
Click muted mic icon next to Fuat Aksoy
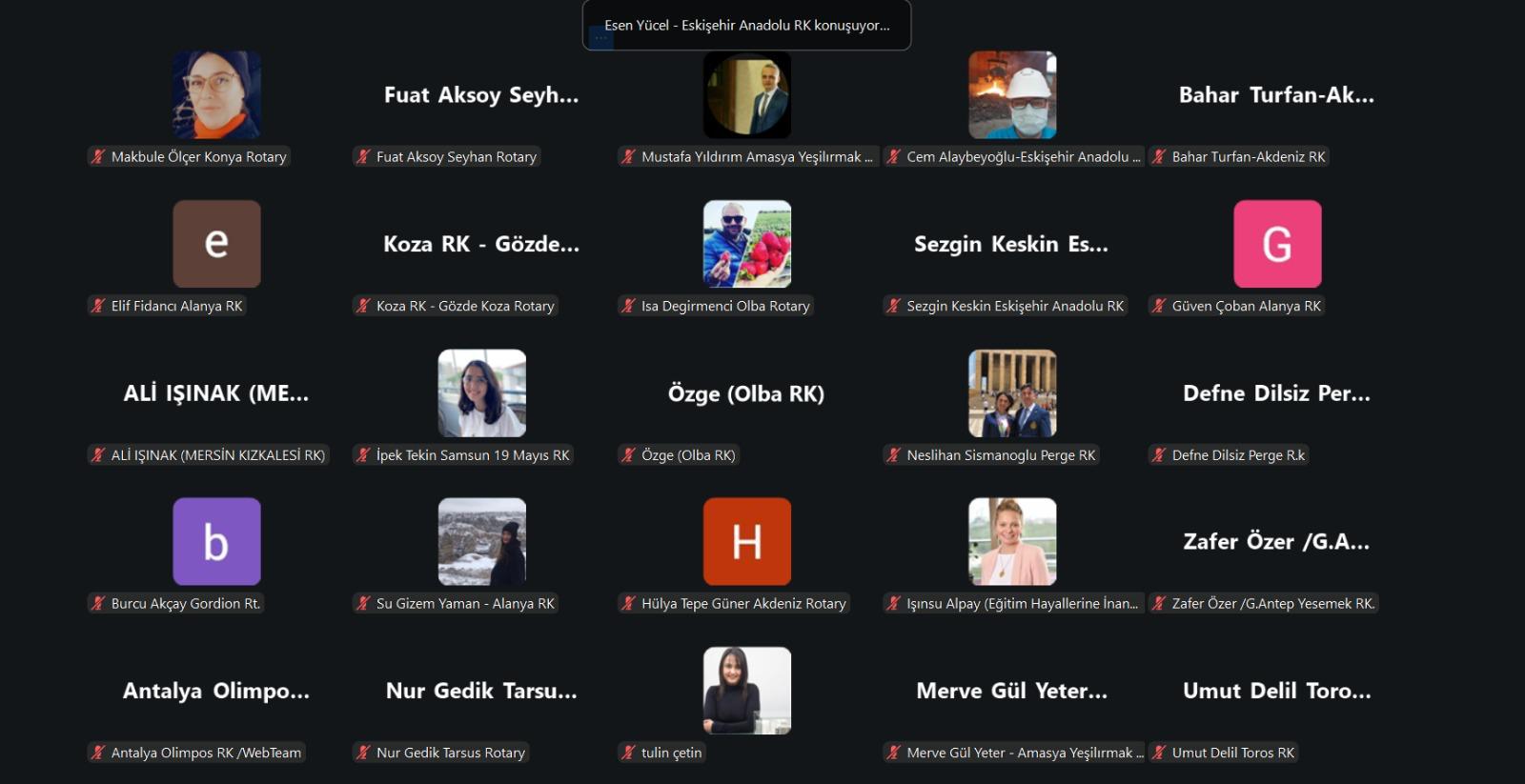(363, 157)
